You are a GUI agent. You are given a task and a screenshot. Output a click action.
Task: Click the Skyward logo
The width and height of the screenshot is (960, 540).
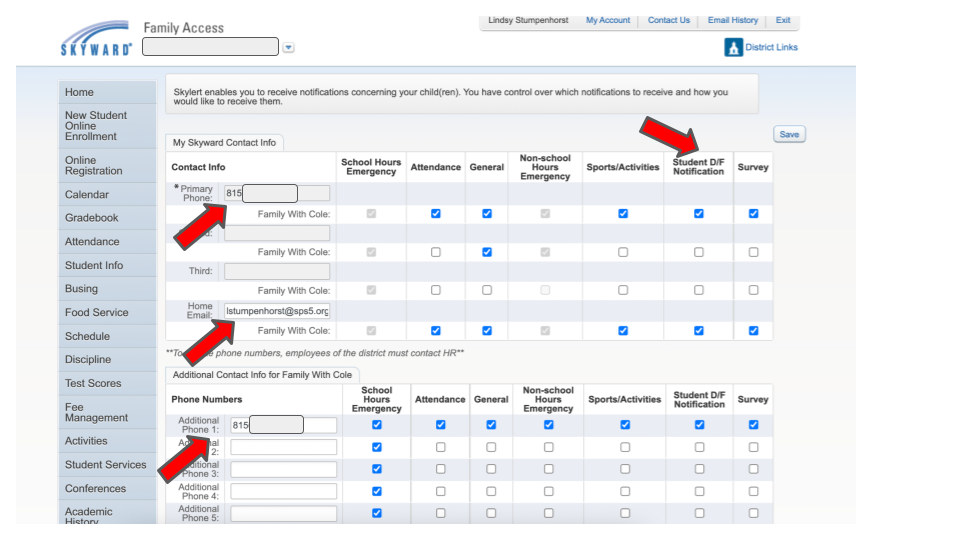[96, 39]
